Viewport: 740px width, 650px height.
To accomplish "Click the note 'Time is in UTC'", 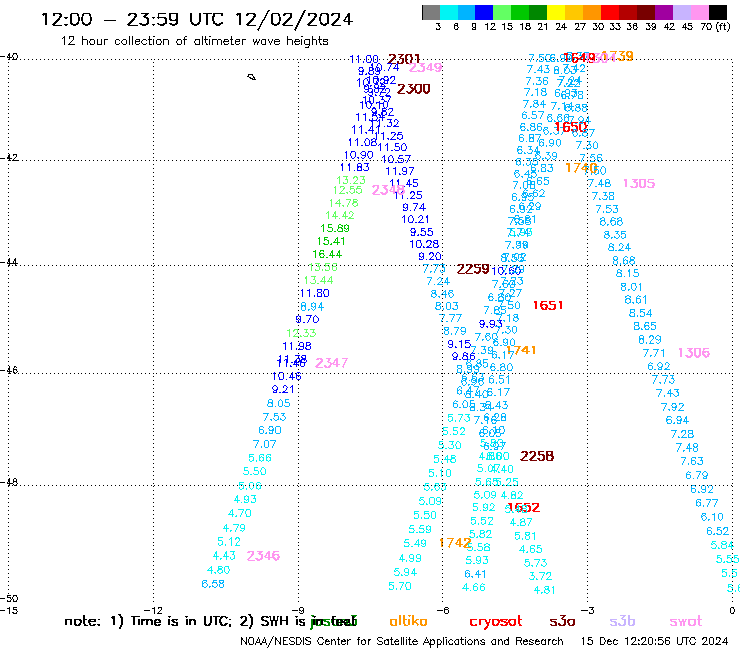I will point(181,621).
